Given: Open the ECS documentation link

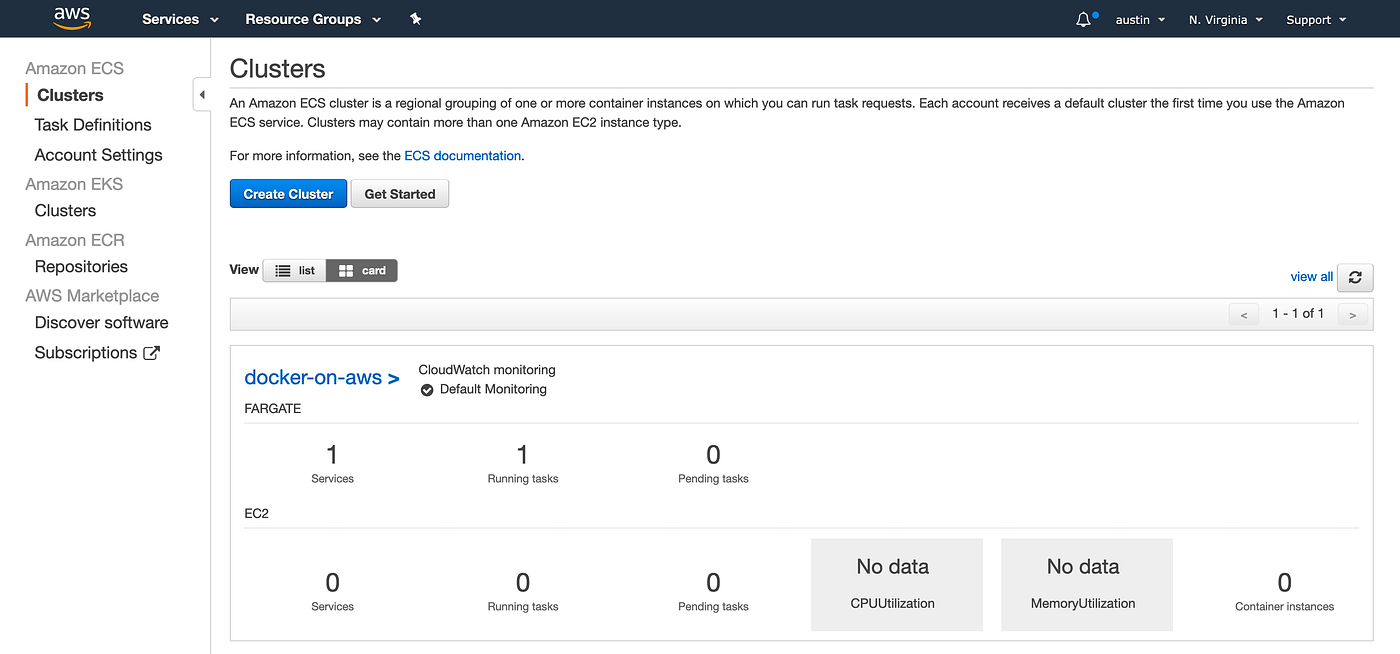Looking at the screenshot, I should [x=462, y=155].
